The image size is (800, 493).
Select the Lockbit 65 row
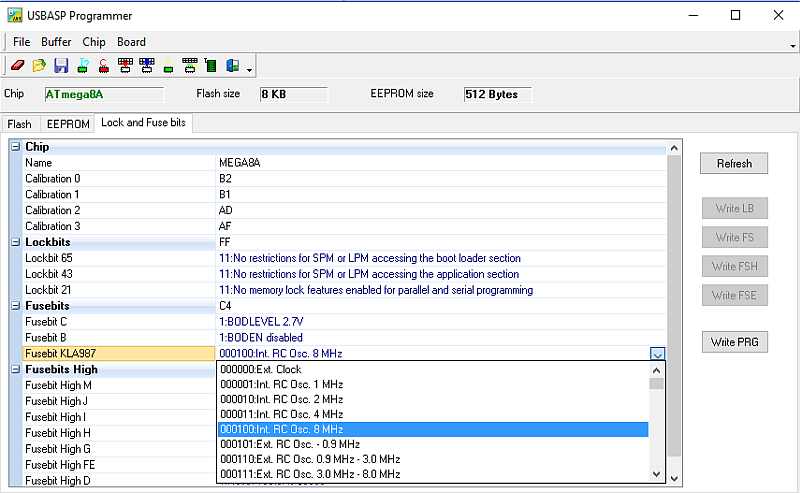[344, 258]
